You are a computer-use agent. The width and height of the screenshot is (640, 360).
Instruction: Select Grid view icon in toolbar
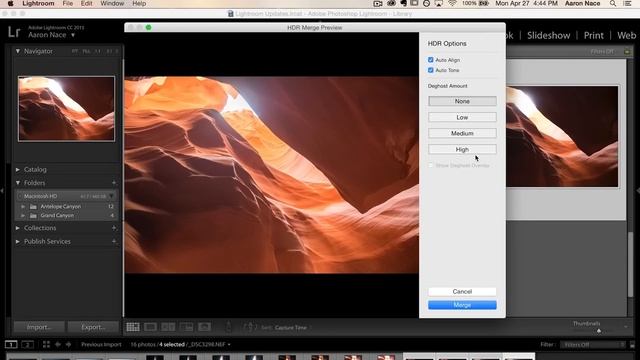click(133, 327)
